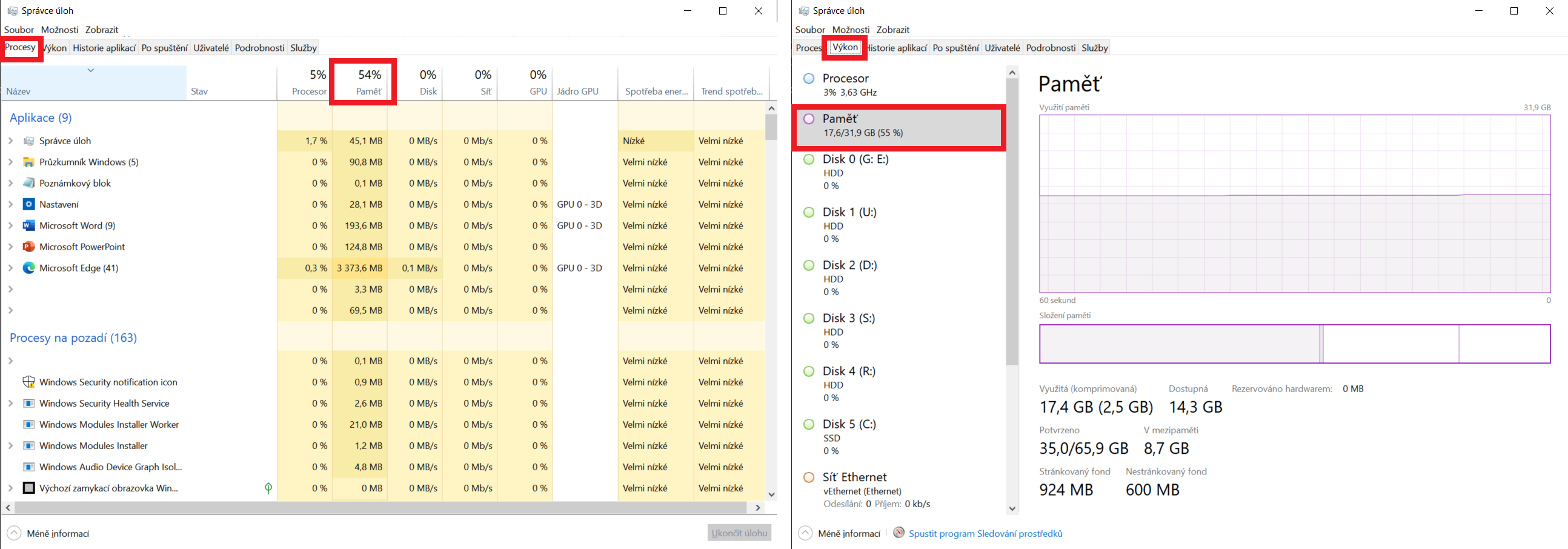This screenshot has height=549, width=1568.
Task: Expand the Poznámkový blok row
Action: [10, 183]
